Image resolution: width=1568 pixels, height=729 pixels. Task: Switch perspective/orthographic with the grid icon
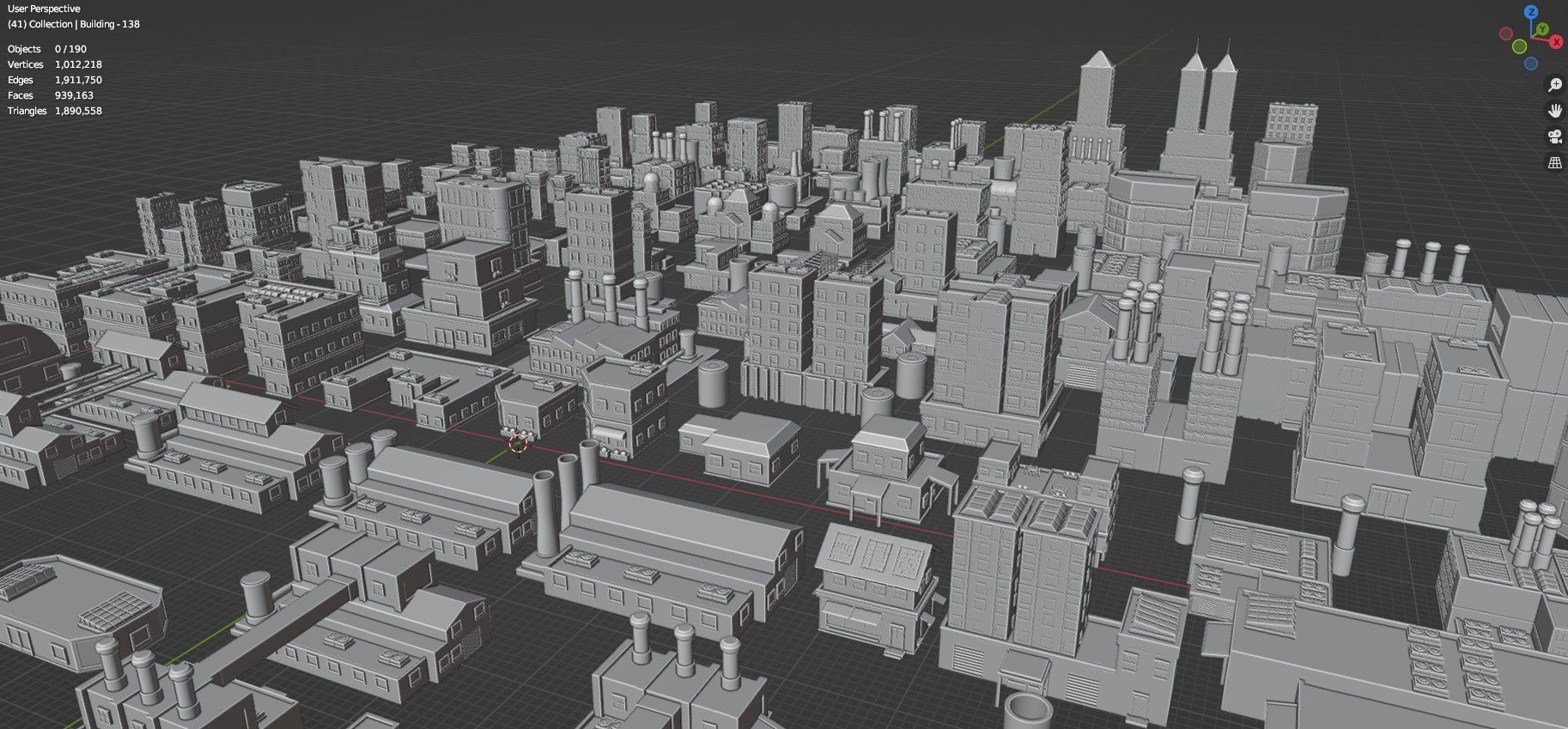coord(1554,162)
